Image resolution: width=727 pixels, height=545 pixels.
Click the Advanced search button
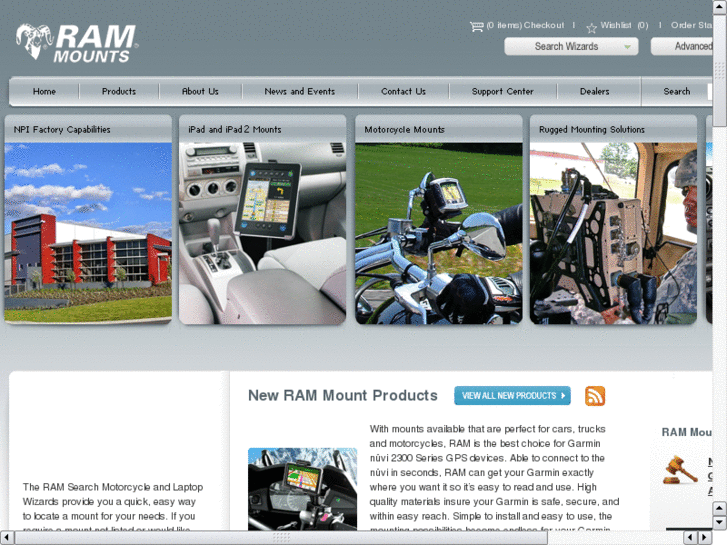(x=682, y=46)
